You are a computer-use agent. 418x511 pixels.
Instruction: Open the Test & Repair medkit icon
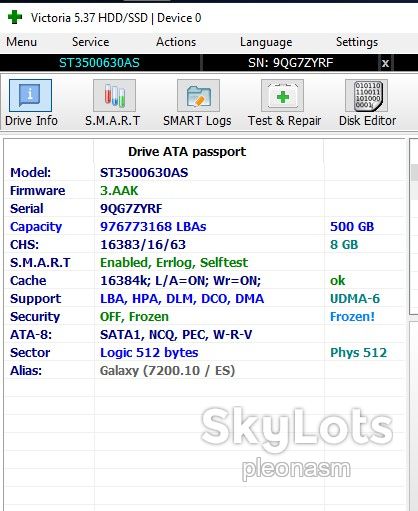(x=282, y=95)
